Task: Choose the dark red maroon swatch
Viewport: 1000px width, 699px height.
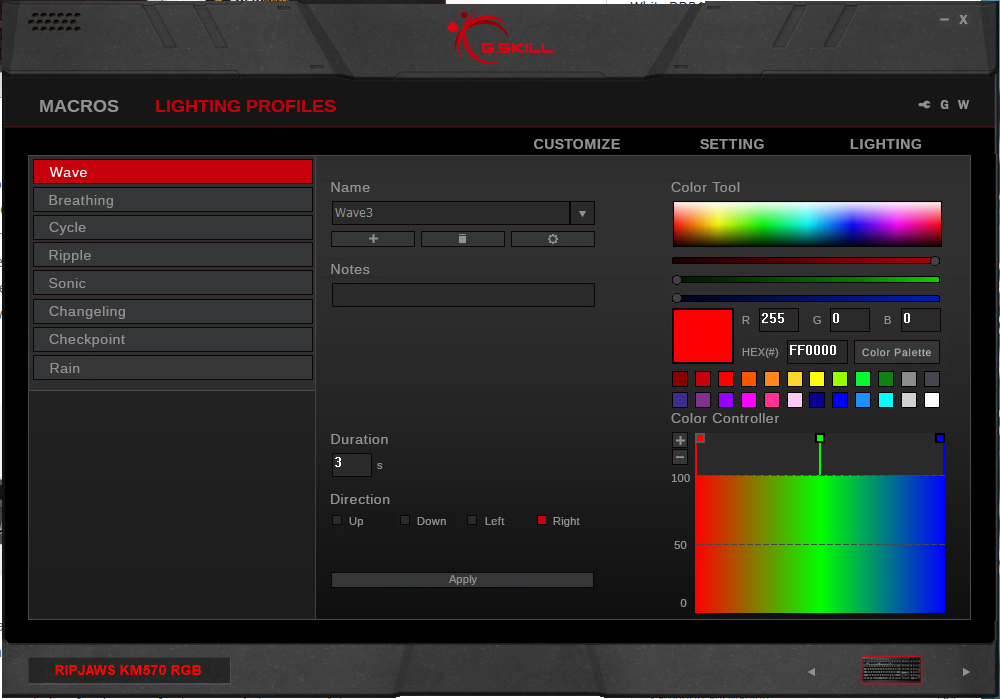Action: coord(680,379)
